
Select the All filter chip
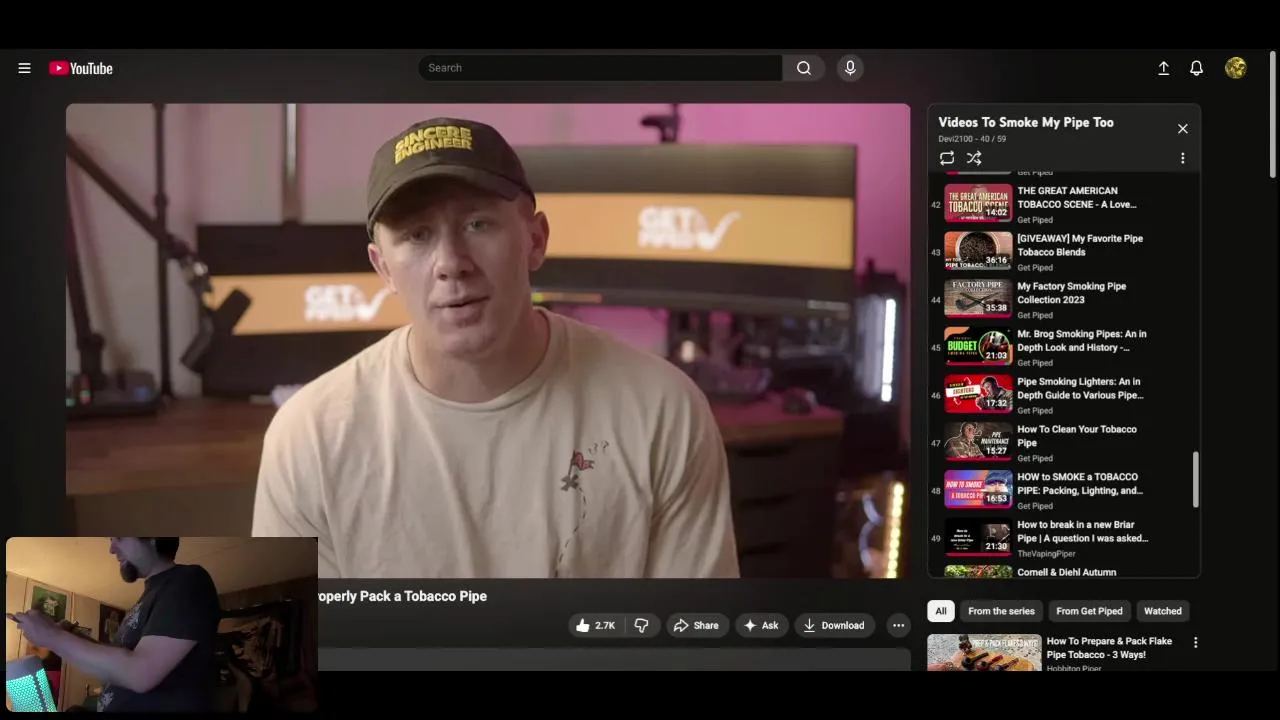click(941, 611)
